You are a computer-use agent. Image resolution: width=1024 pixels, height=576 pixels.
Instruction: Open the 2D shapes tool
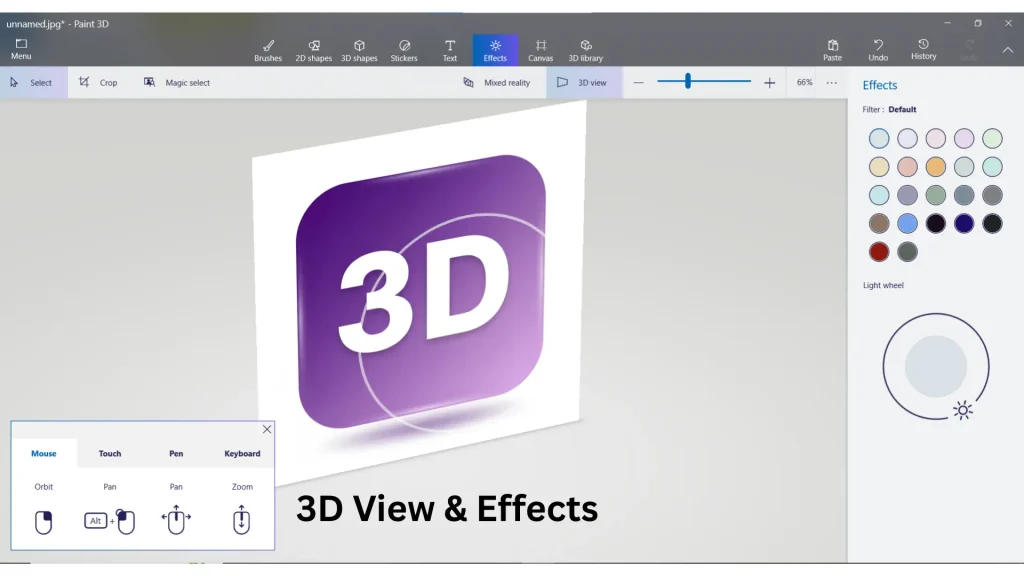pos(313,48)
